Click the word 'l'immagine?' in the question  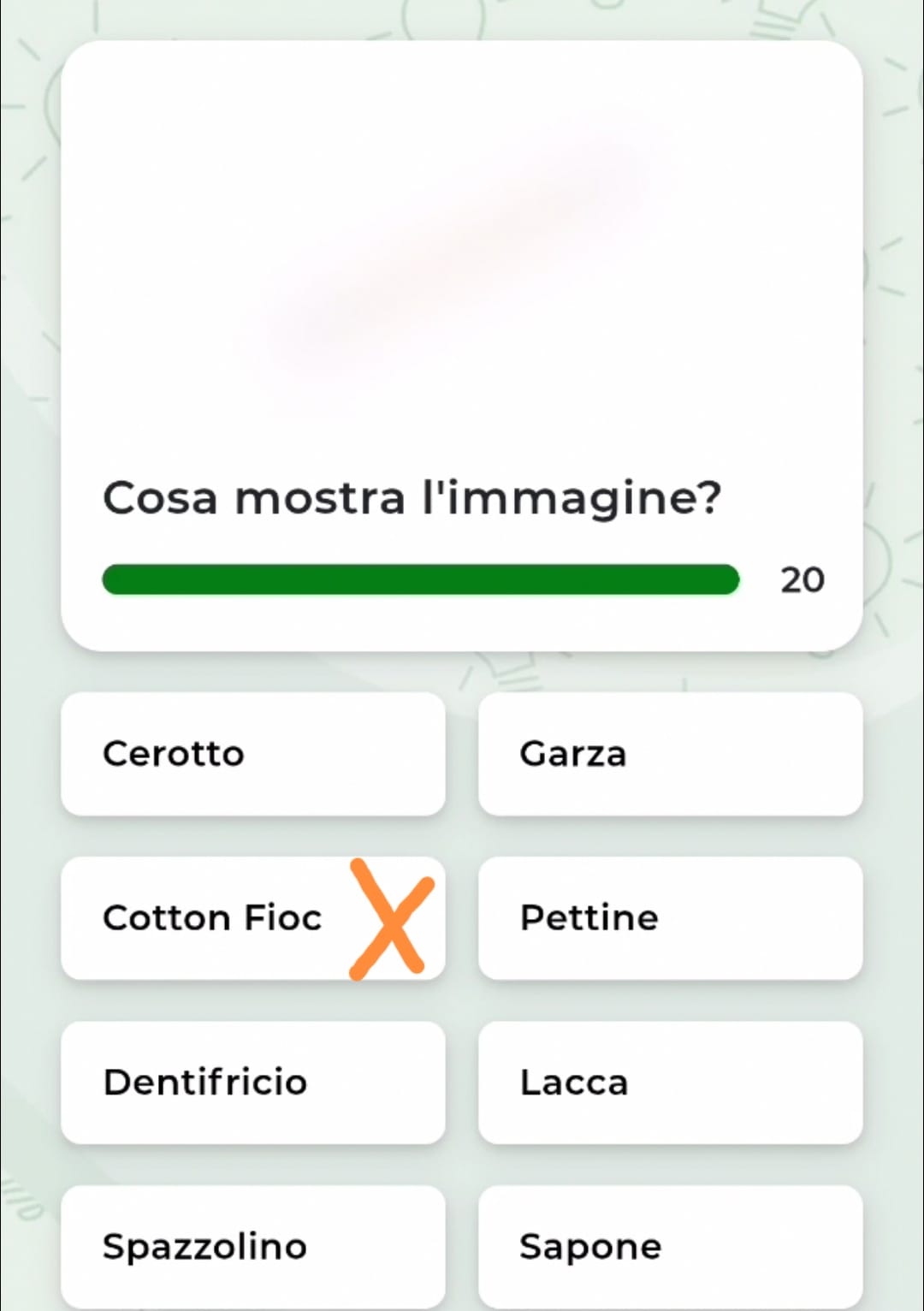point(572,498)
